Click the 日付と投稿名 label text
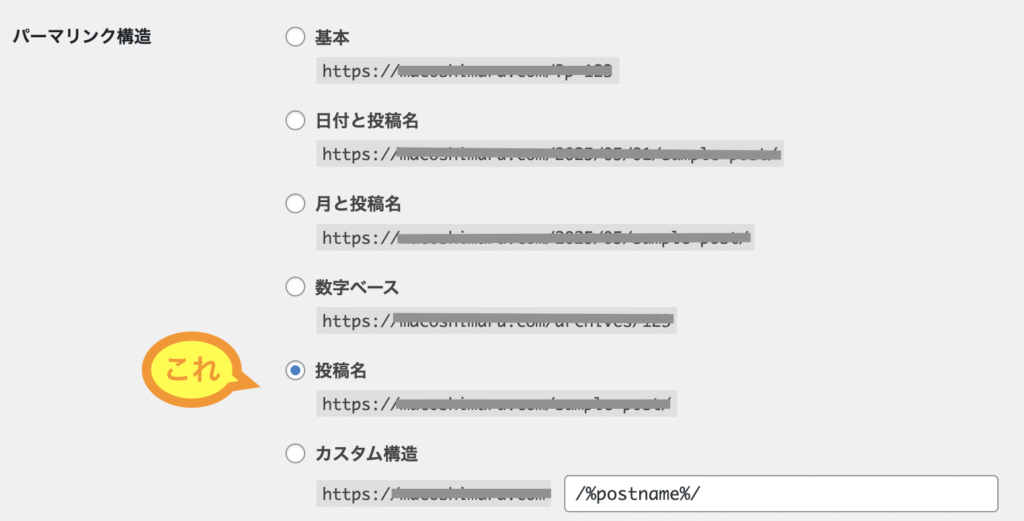This screenshot has width=1024, height=521. 366,121
